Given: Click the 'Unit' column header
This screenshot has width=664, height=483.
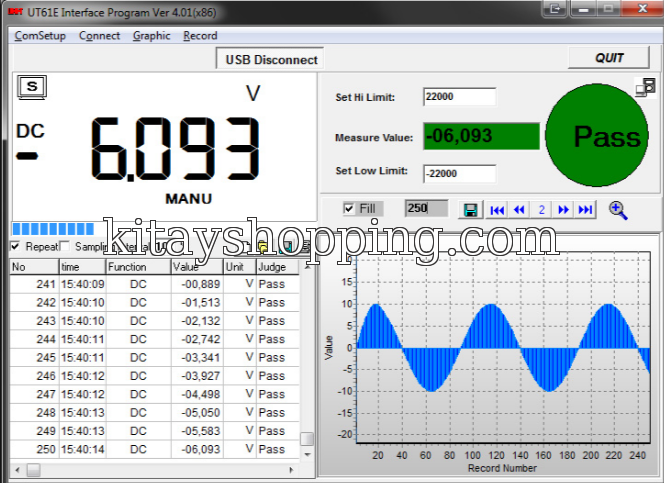Looking at the screenshot, I should pyautogui.click(x=240, y=267).
